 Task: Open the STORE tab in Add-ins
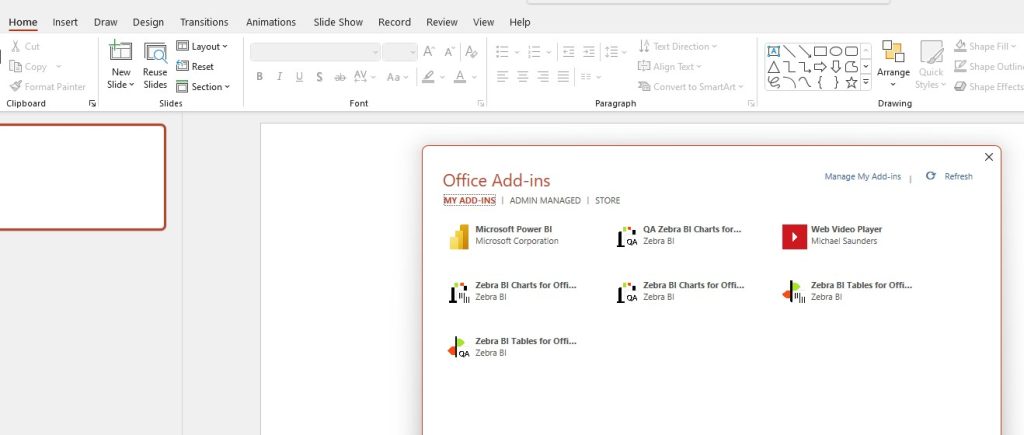coord(607,201)
